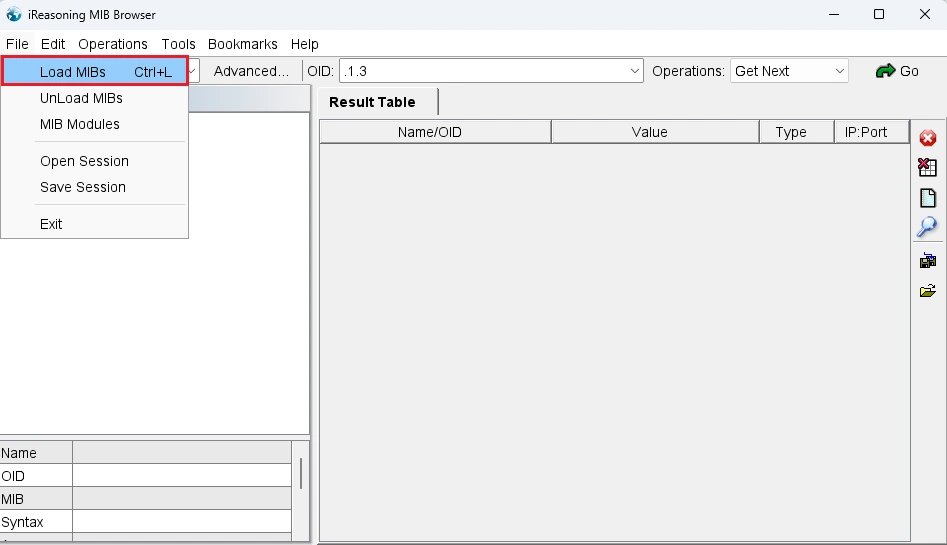947x545 pixels.
Task: Open the Operations dropdown showing Get Next
Action: [789, 71]
